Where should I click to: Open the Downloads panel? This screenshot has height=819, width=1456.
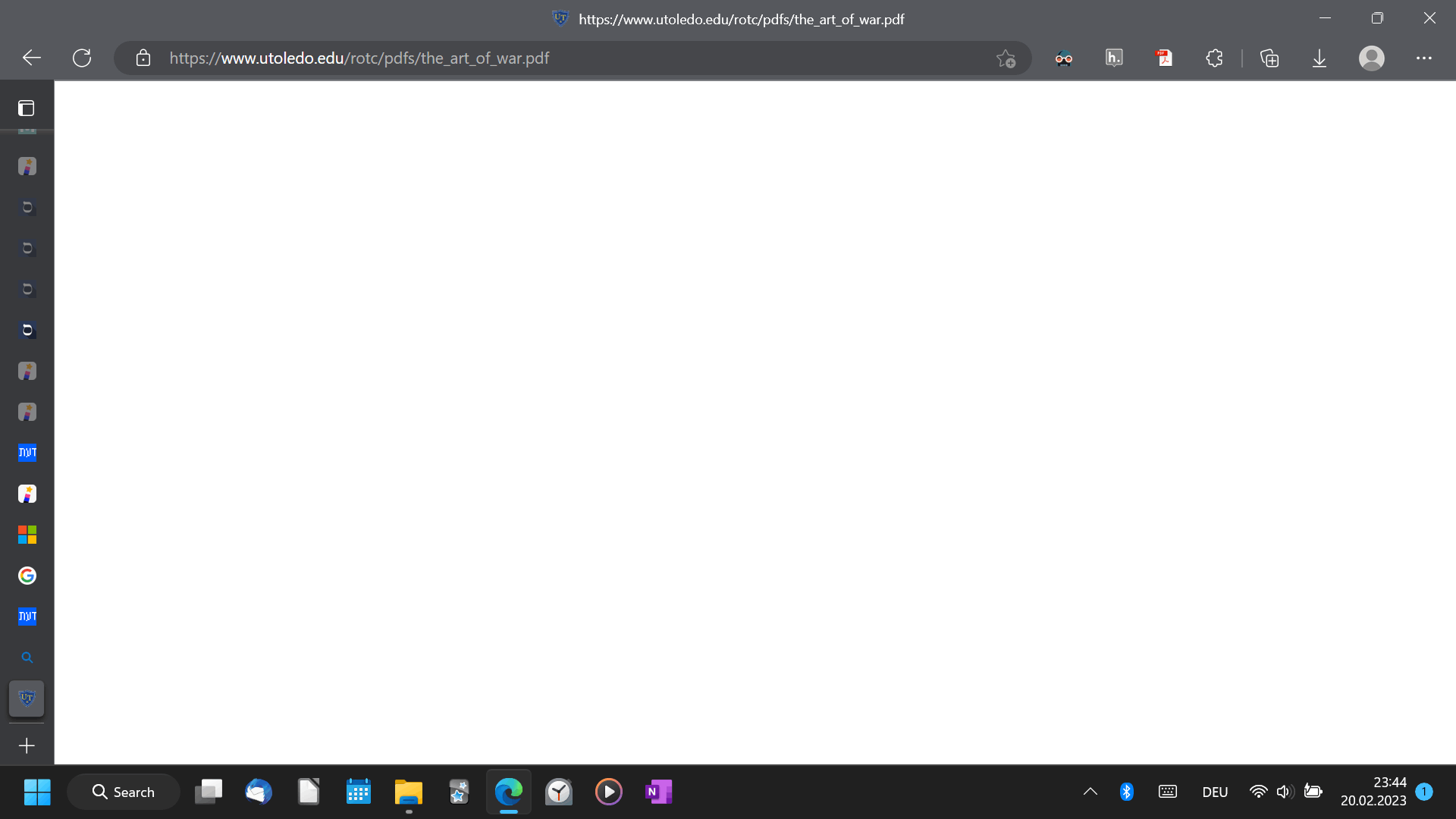1319,58
